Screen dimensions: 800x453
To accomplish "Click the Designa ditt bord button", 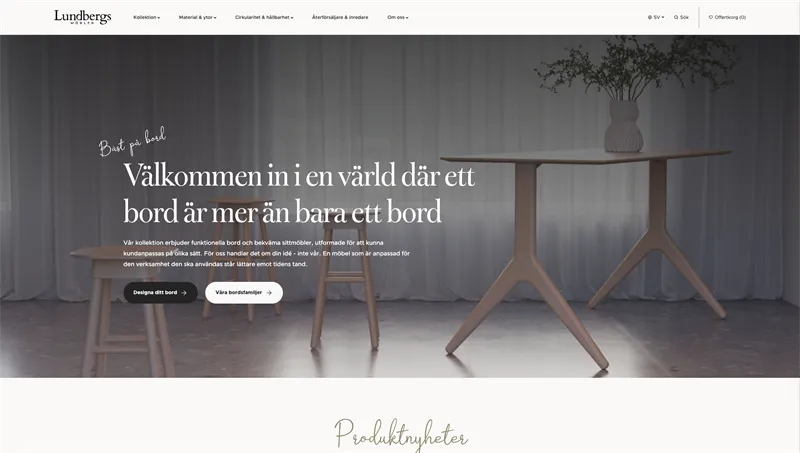I will tap(160, 293).
